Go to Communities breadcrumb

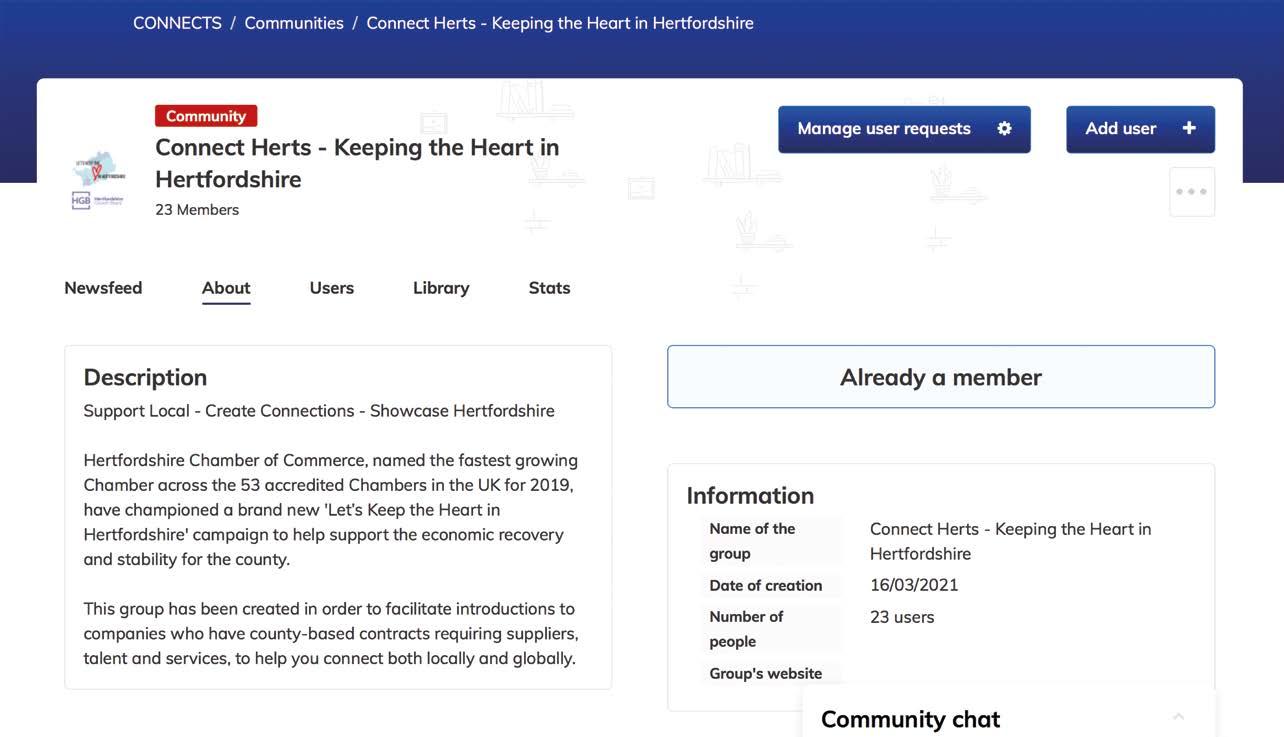tap(294, 22)
